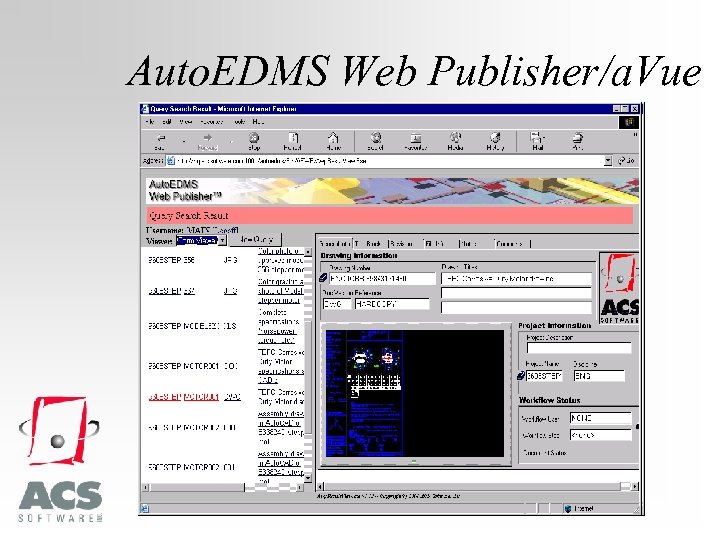720x540 pixels.
Task: Click the Internet Explorer logo at the menu bar's end
Action: pyautogui.click(x=629, y=122)
